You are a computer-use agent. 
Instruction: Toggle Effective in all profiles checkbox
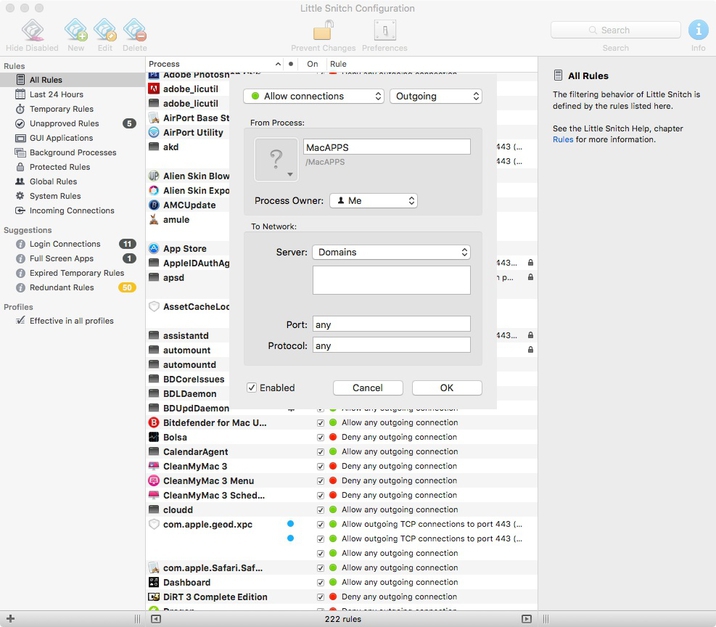click(x=21, y=321)
